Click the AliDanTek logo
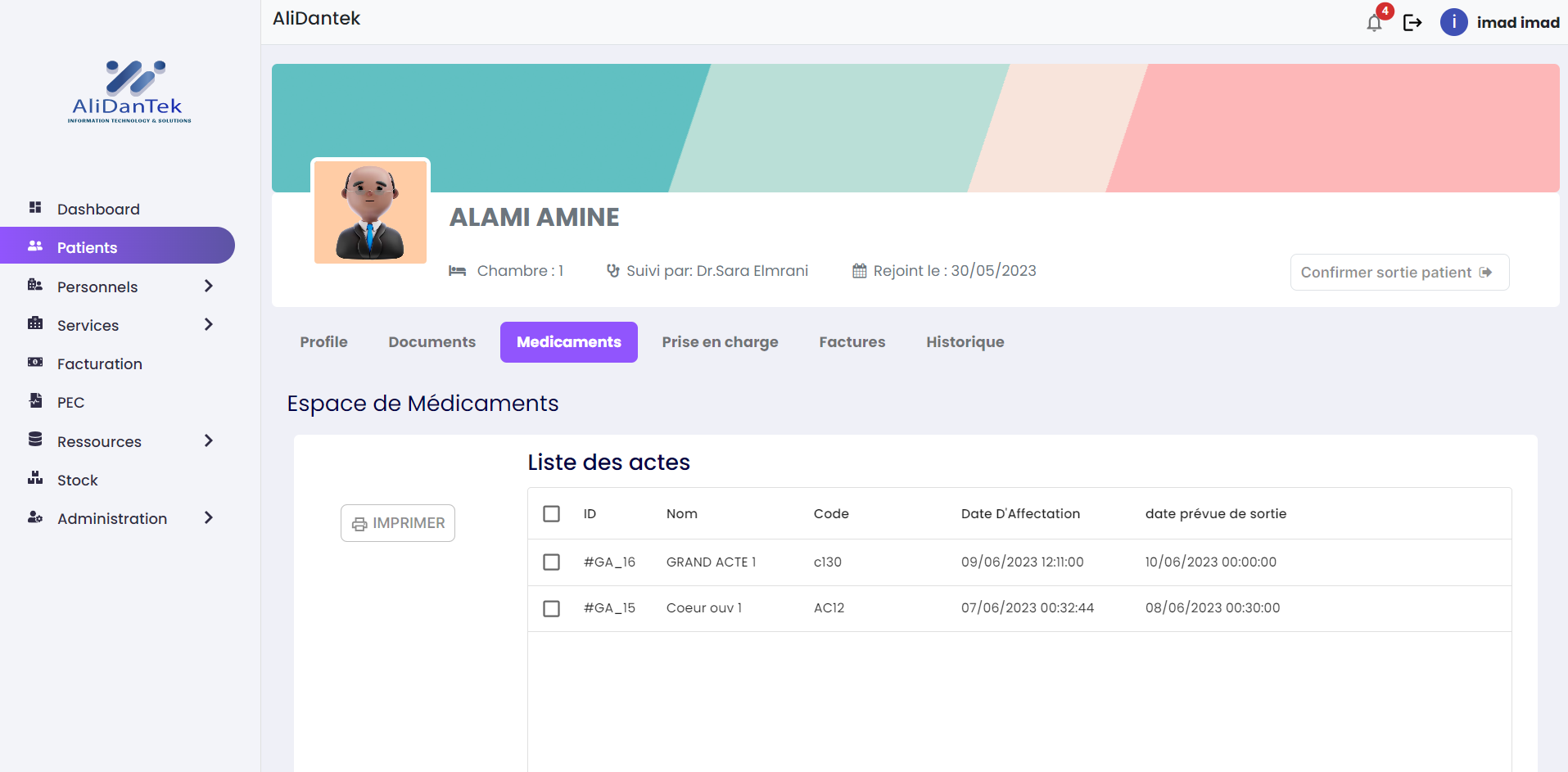Screen dimensions: 1568x772 pos(129,92)
